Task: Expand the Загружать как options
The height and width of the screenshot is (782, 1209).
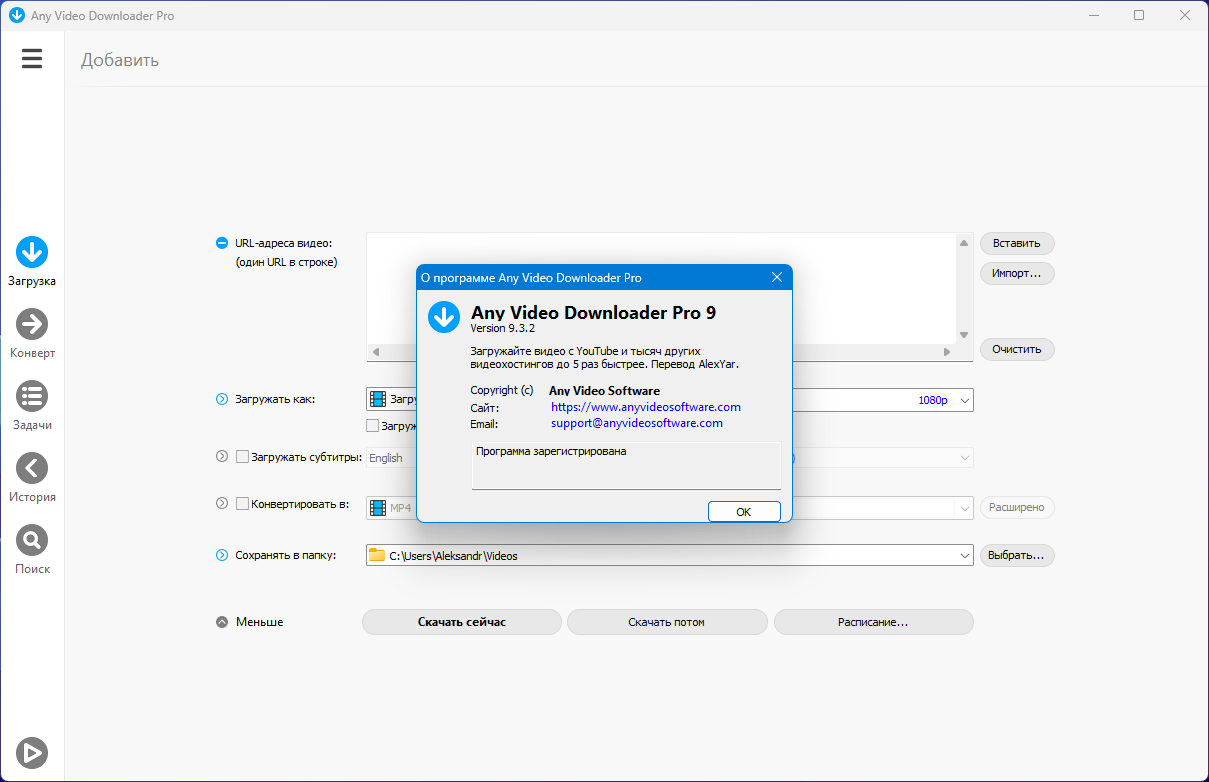Action: [222, 400]
